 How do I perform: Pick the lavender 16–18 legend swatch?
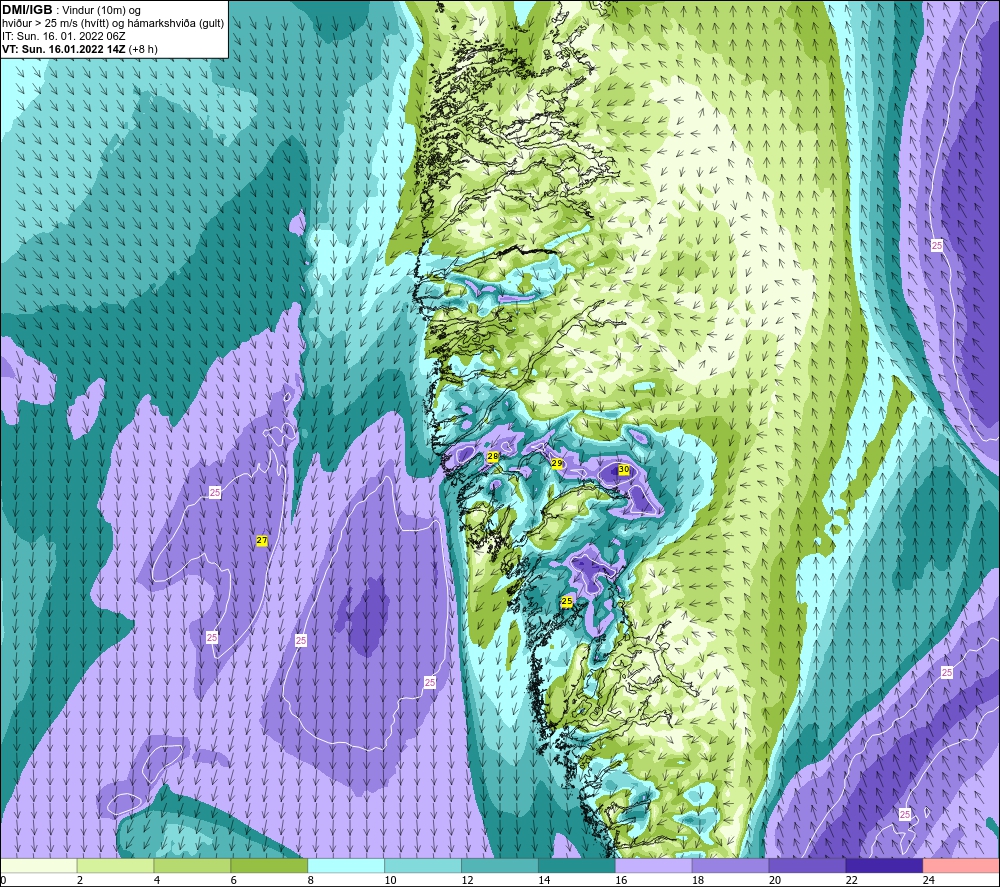(x=654, y=865)
